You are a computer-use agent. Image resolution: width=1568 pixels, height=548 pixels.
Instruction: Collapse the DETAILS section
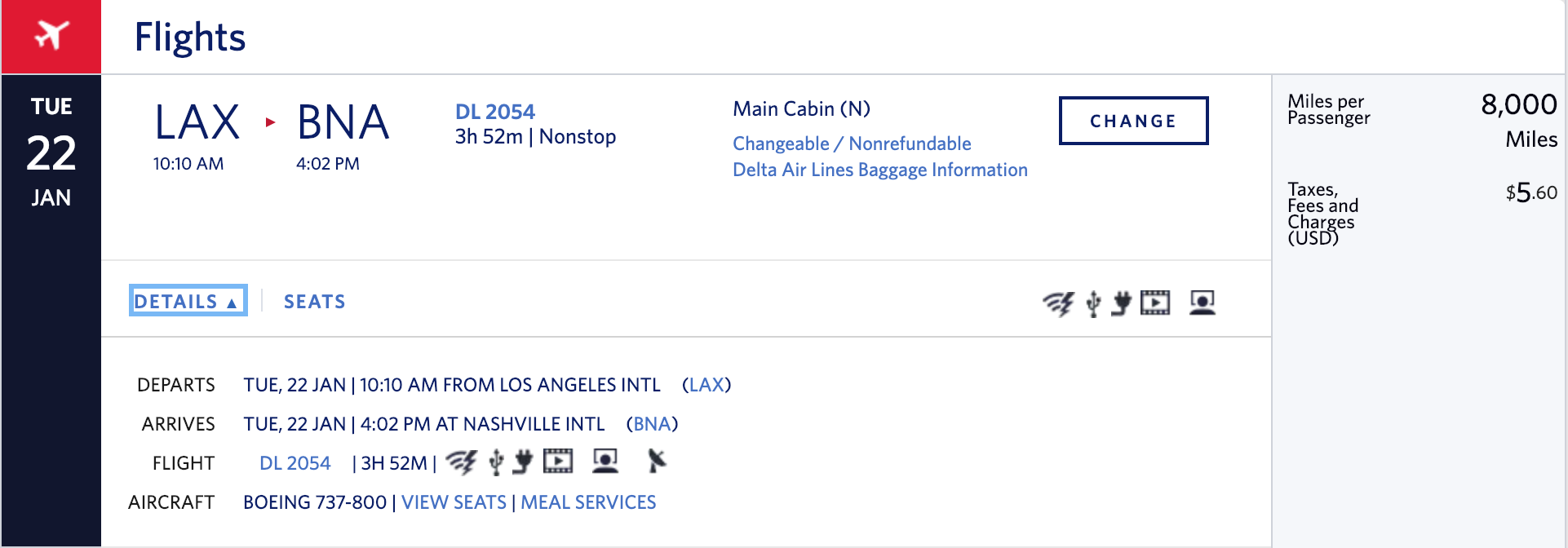tap(188, 301)
